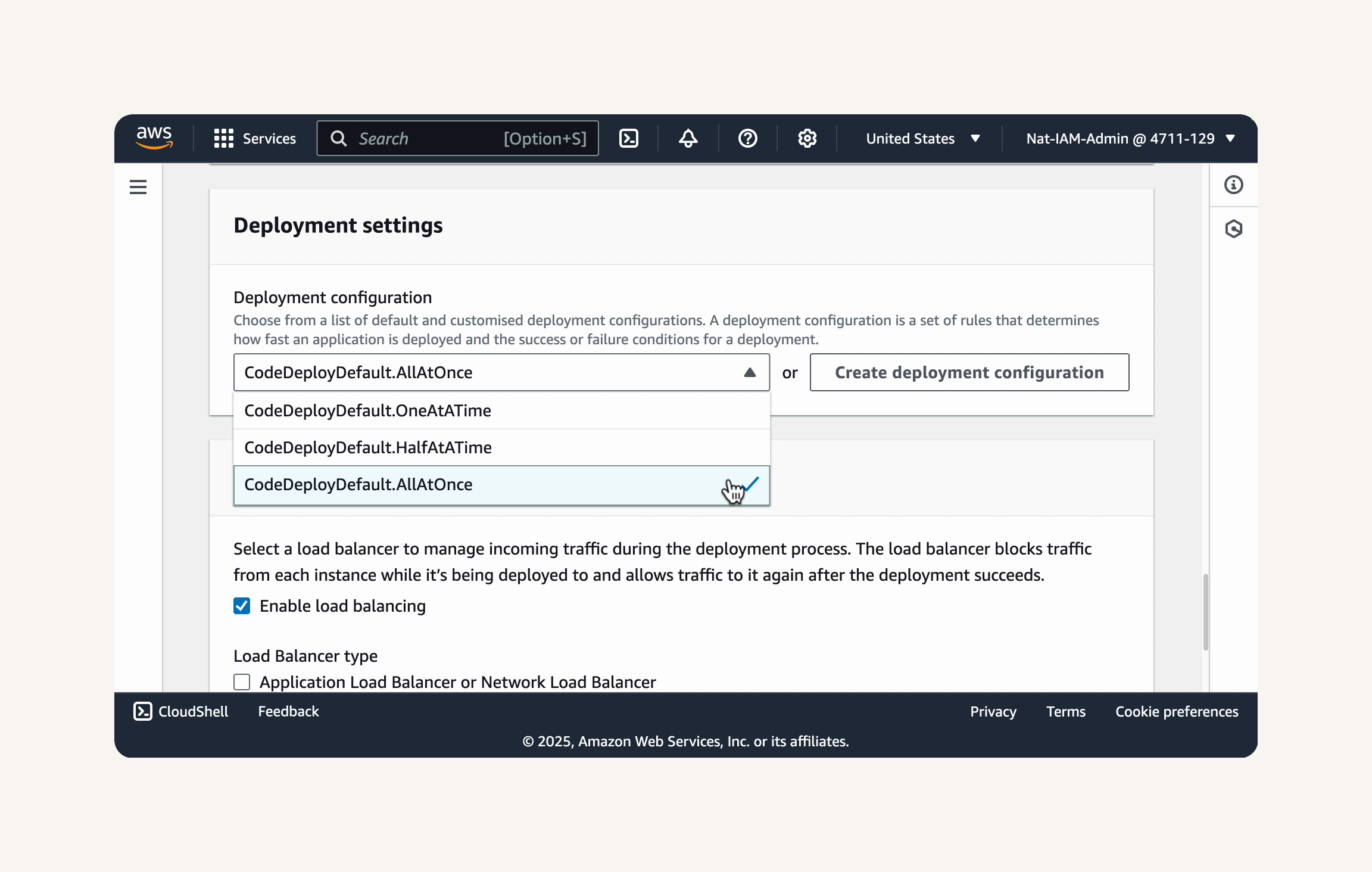Open the Services grid menu
This screenshot has width=1372, height=872.
tap(224, 138)
